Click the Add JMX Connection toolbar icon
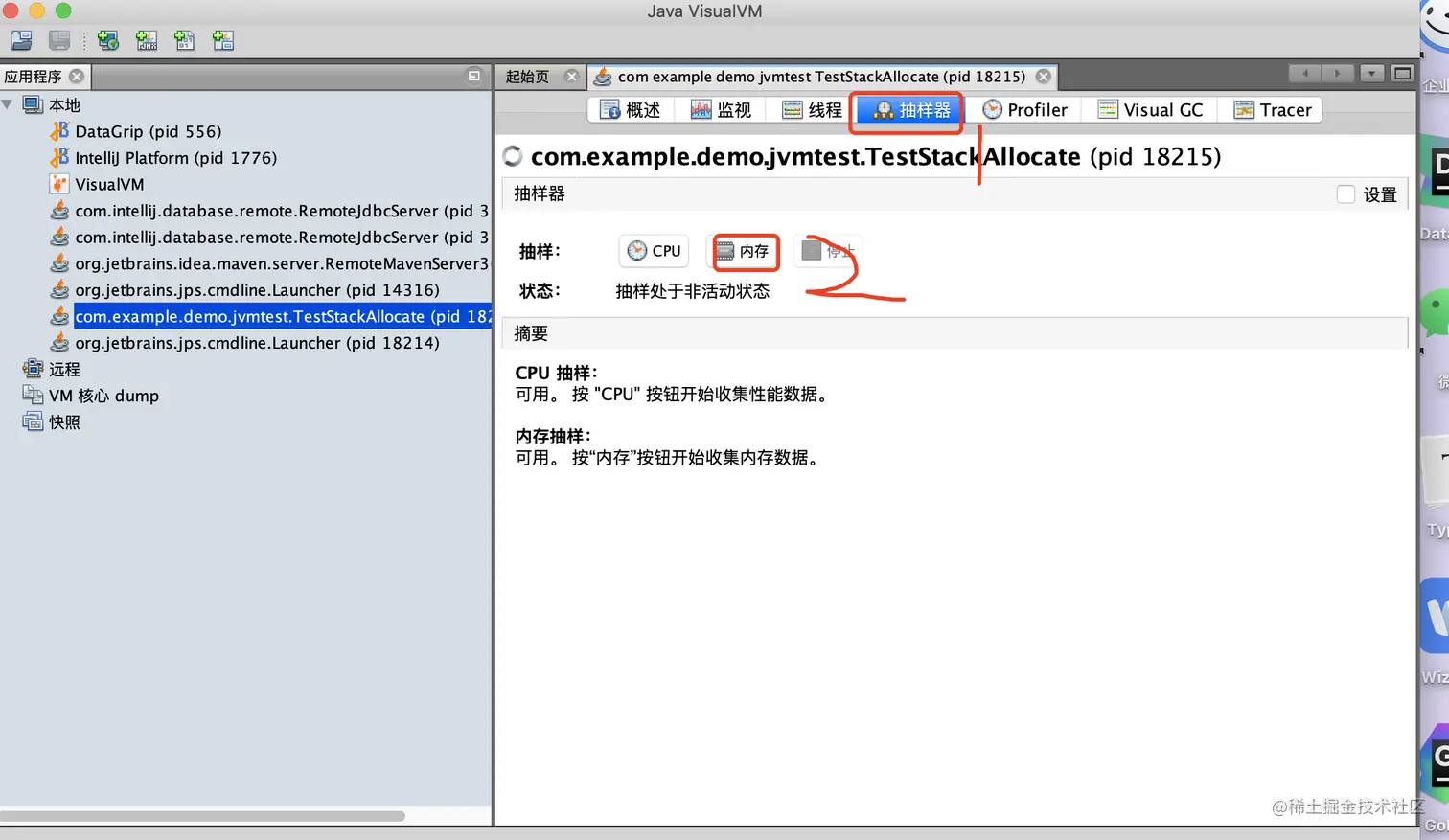 pos(147,40)
